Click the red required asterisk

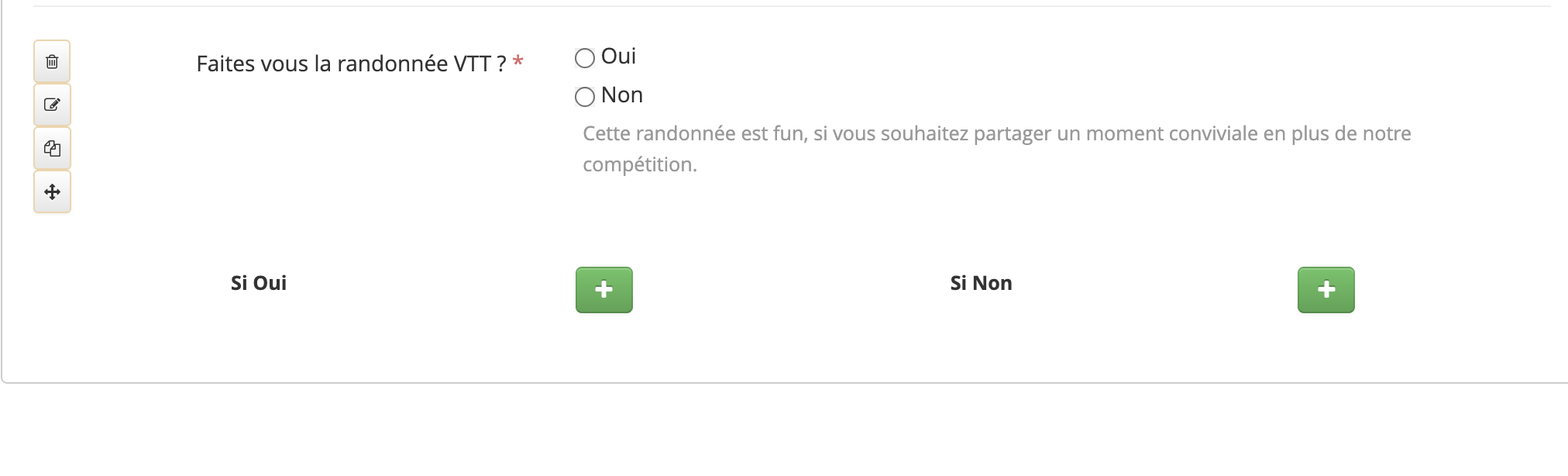(x=518, y=61)
